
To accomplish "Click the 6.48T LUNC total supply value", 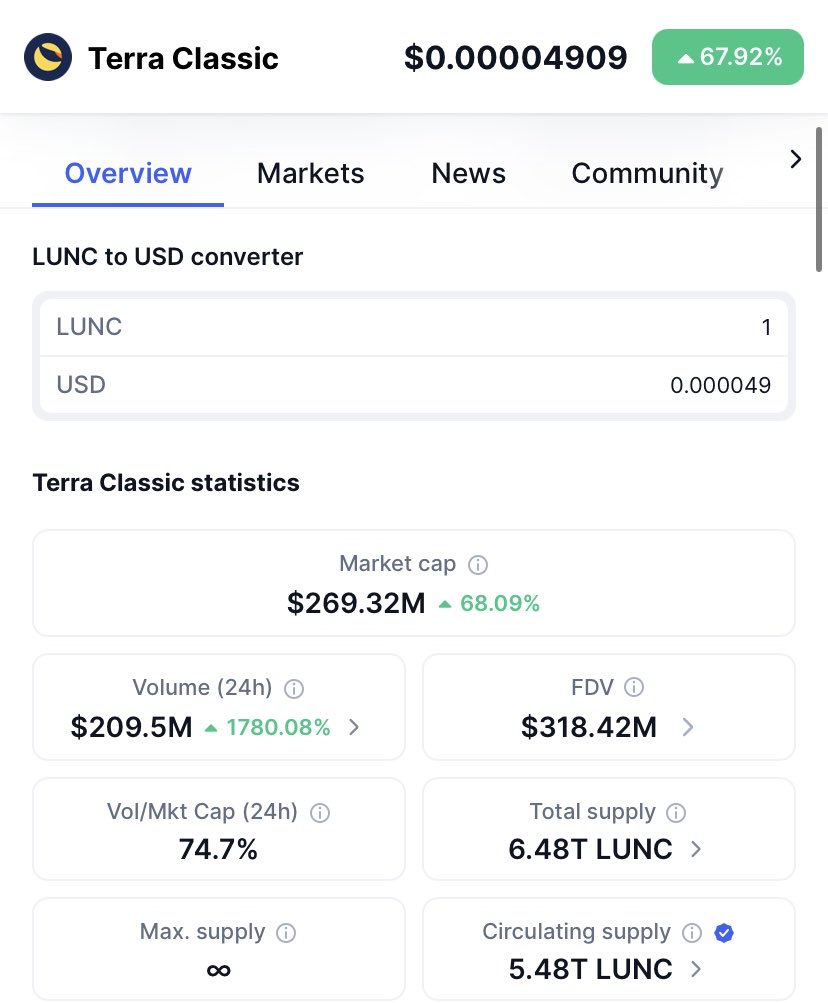I will point(590,849).
